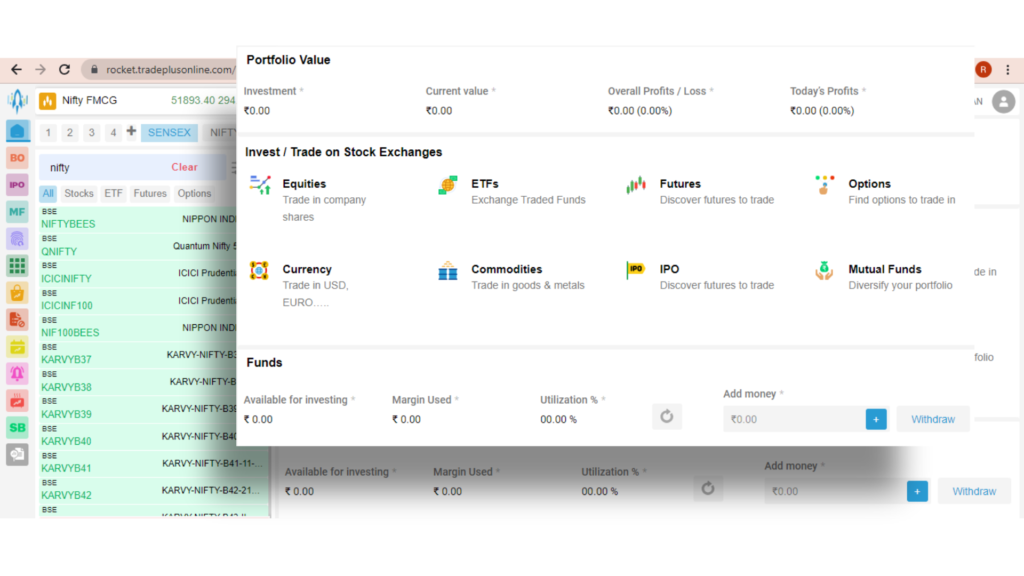Click the Withdraw button
1024x576 pixels.
932,419
